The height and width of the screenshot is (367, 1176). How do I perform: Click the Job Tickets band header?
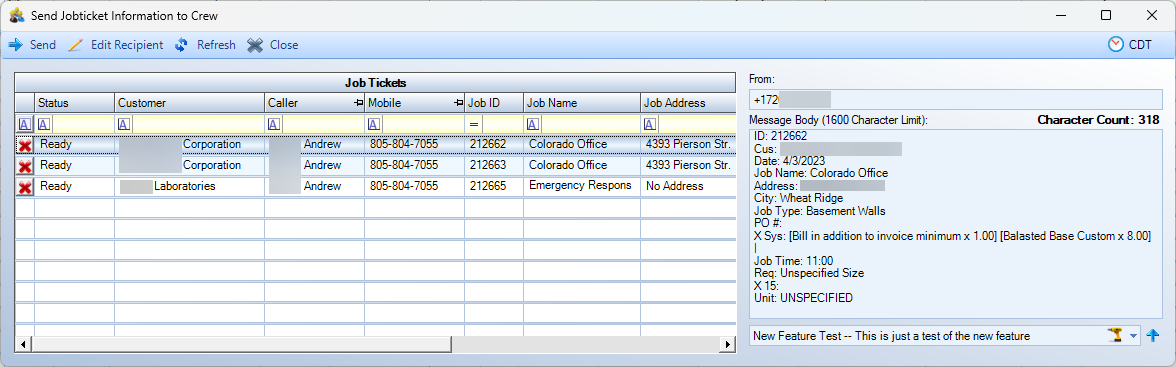tap(375, 83)
